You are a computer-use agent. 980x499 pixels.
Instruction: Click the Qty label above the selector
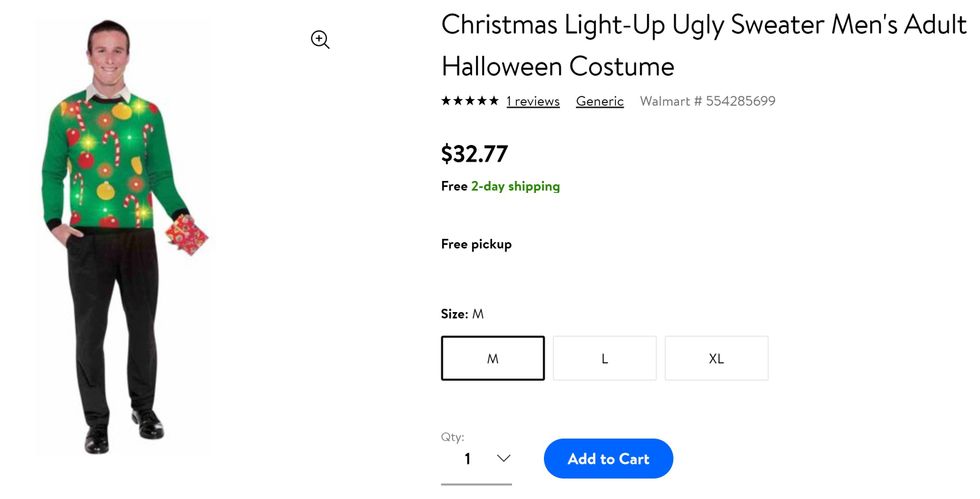452,437
